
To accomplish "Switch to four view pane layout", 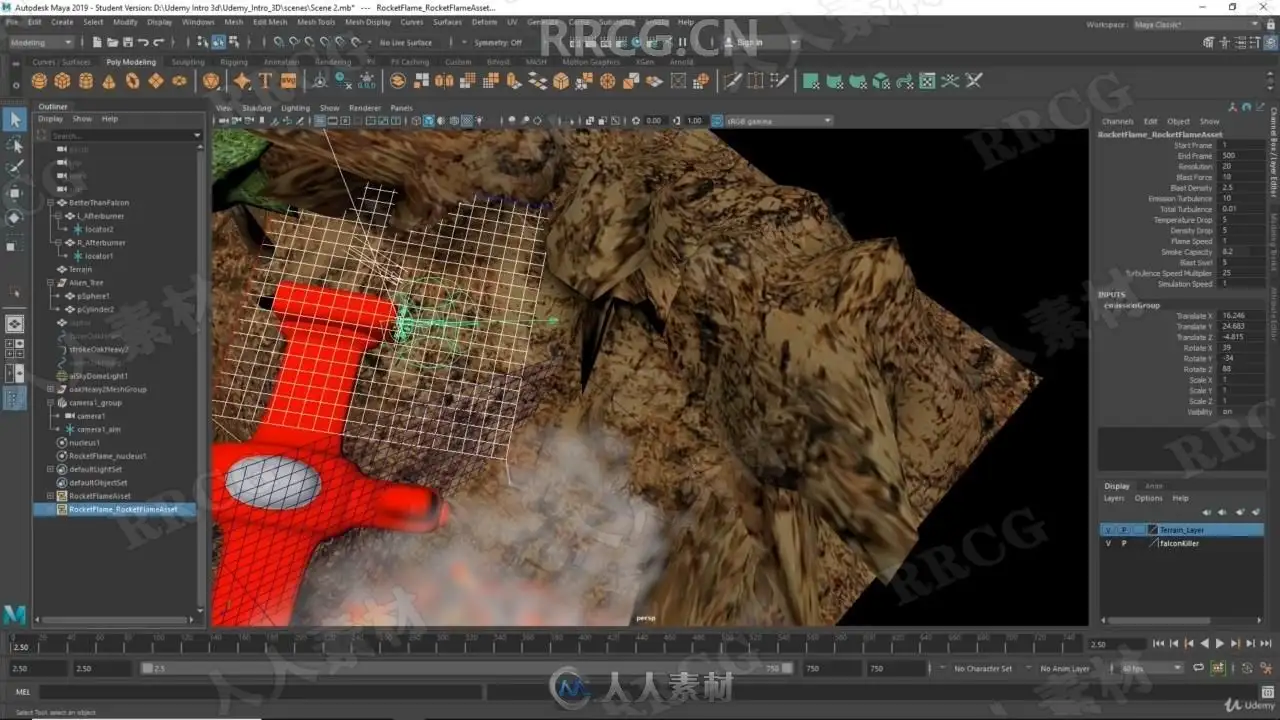I will coord(14,348).
